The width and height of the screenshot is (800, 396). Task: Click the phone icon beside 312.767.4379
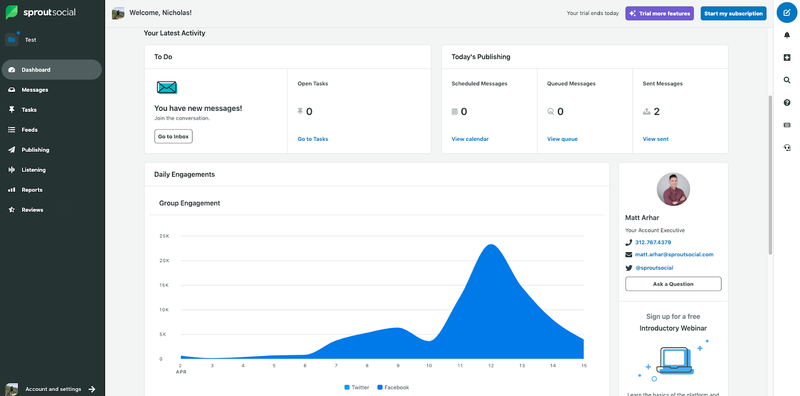(629, 242)
